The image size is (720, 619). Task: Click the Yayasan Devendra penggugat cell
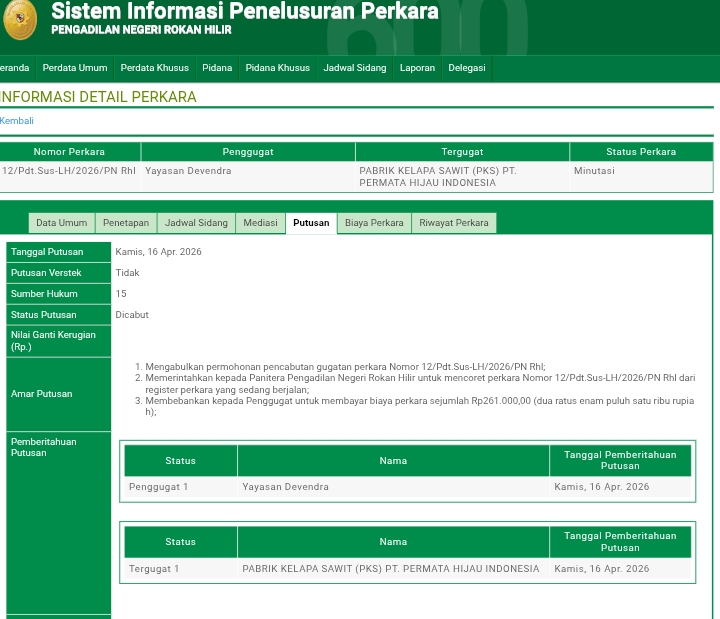[188, 171]
